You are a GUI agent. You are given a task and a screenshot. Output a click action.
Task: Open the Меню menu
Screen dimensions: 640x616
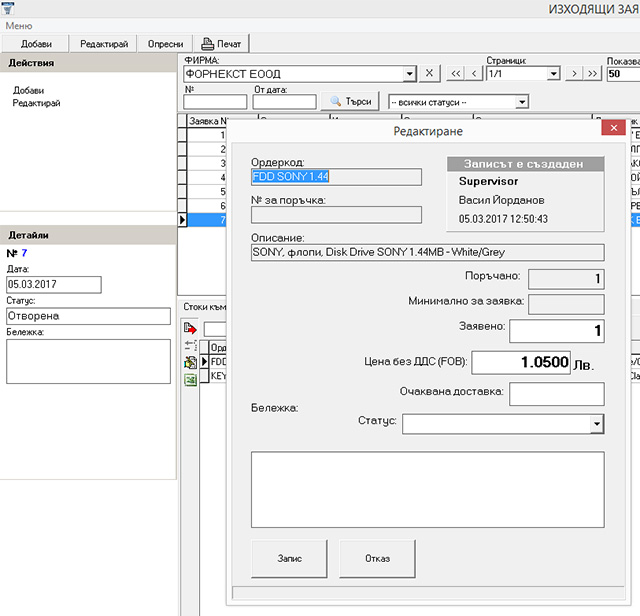pos(19,26)
